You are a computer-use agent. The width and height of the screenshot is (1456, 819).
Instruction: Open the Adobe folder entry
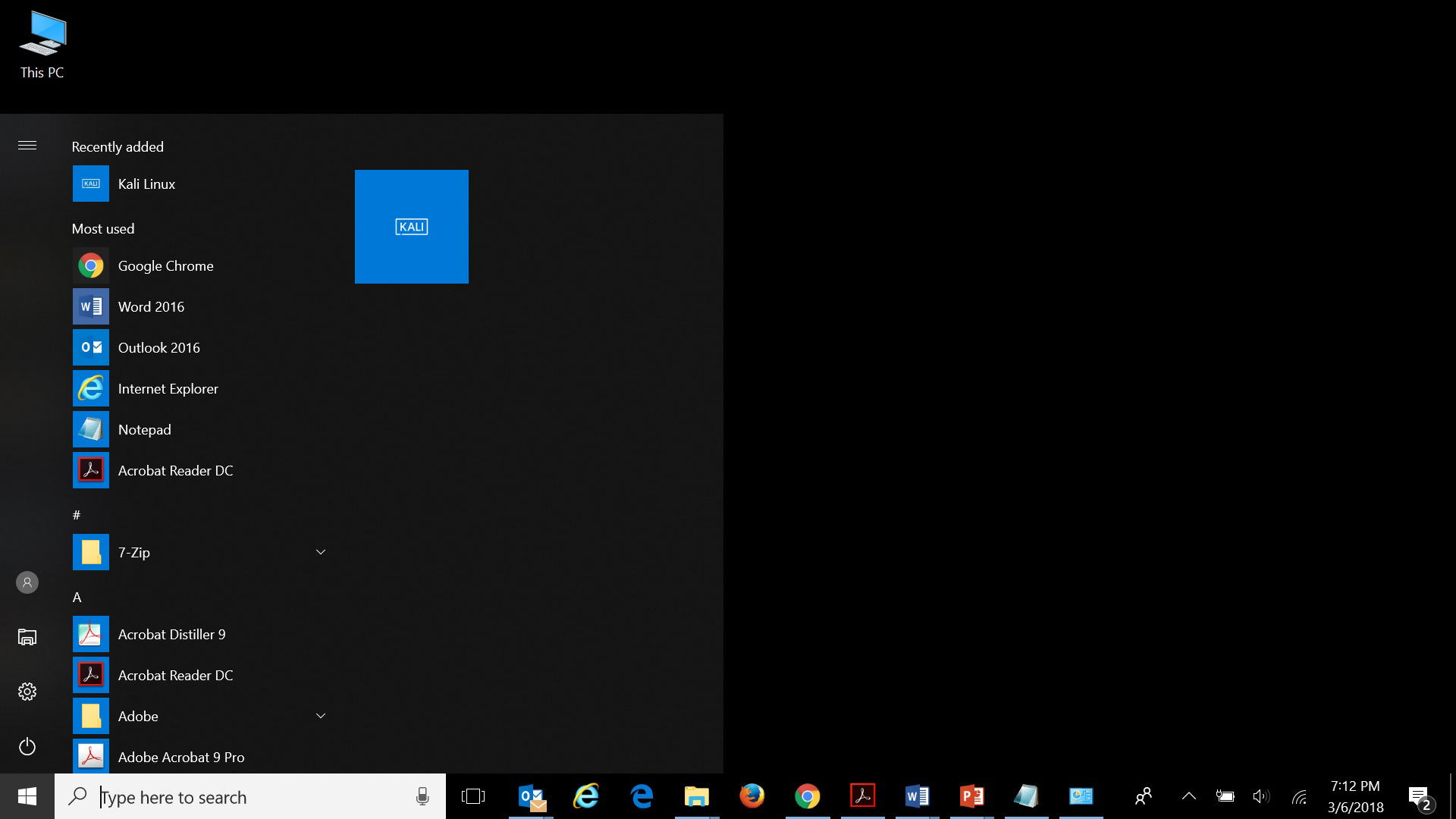pos(201,716)
